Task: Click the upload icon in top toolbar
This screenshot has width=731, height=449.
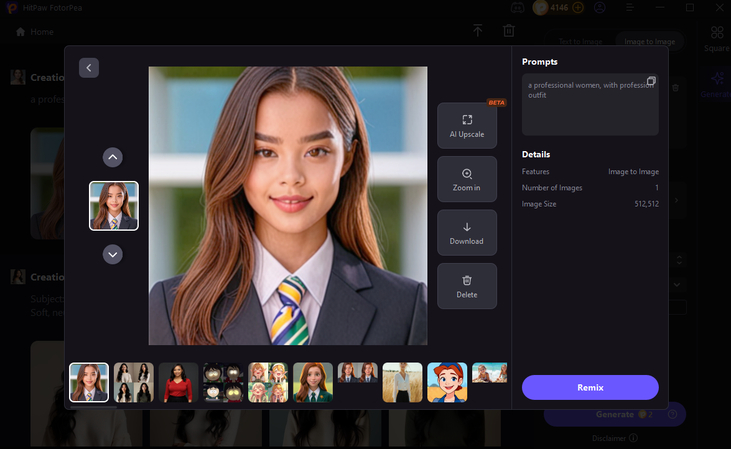Action: (x=478, y=32)
